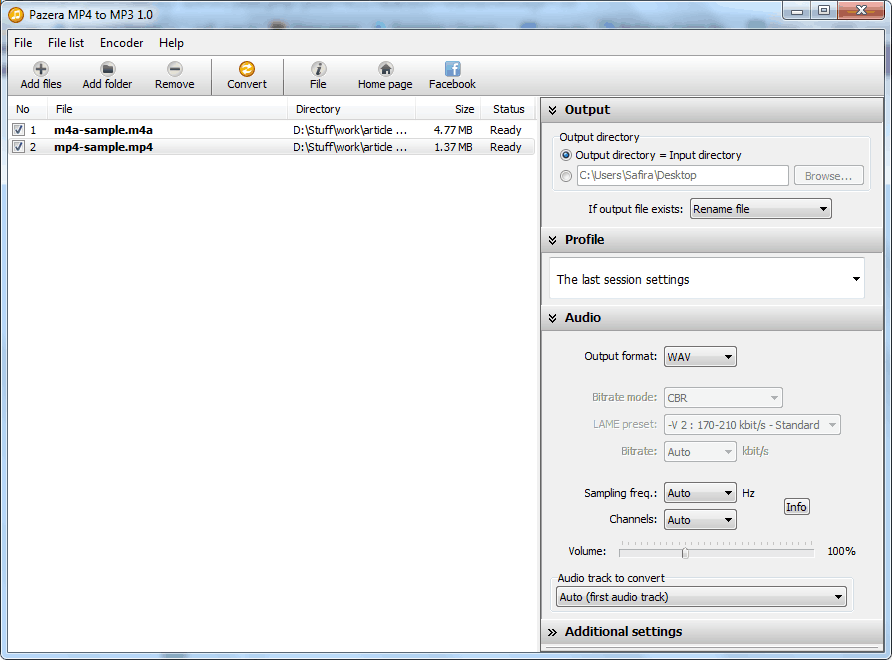Screen dimensions: 892x660
Task: Select the m4a-sample.m4a file name
Action: (x=104, y=130)
